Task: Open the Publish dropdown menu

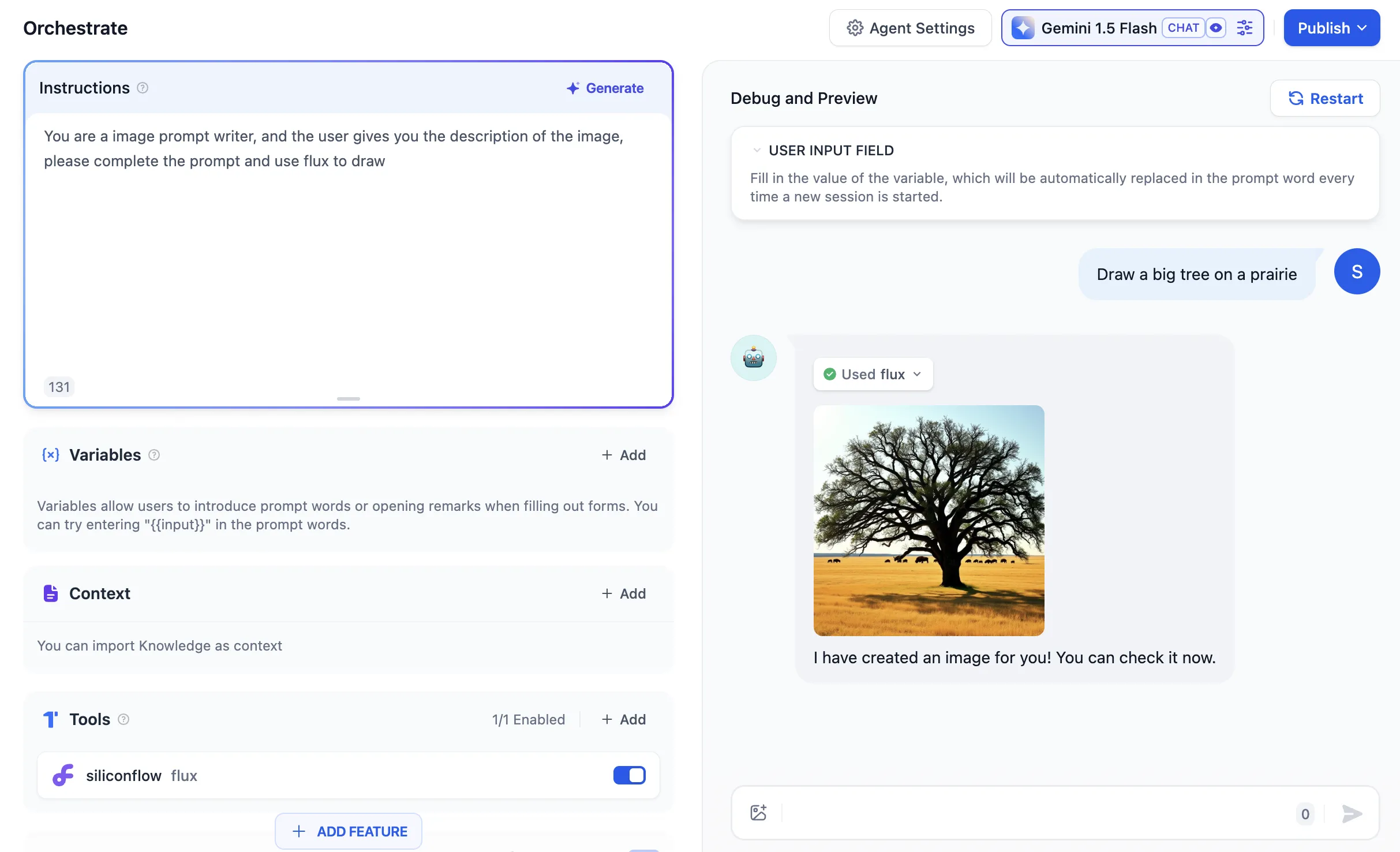Action: (x=1331, y=28)
